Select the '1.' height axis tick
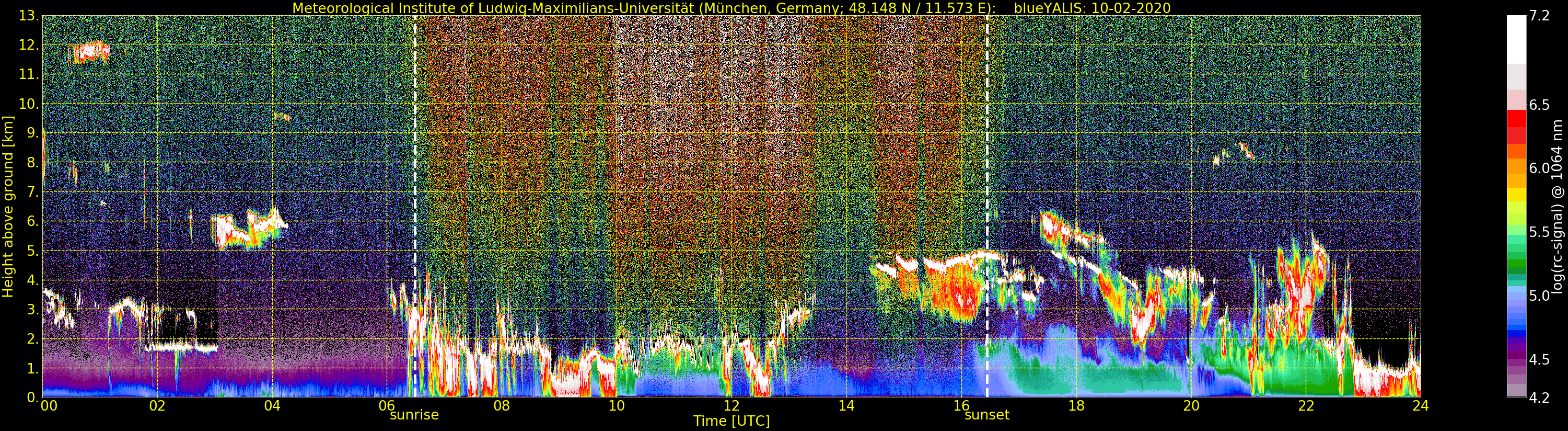 32,368
